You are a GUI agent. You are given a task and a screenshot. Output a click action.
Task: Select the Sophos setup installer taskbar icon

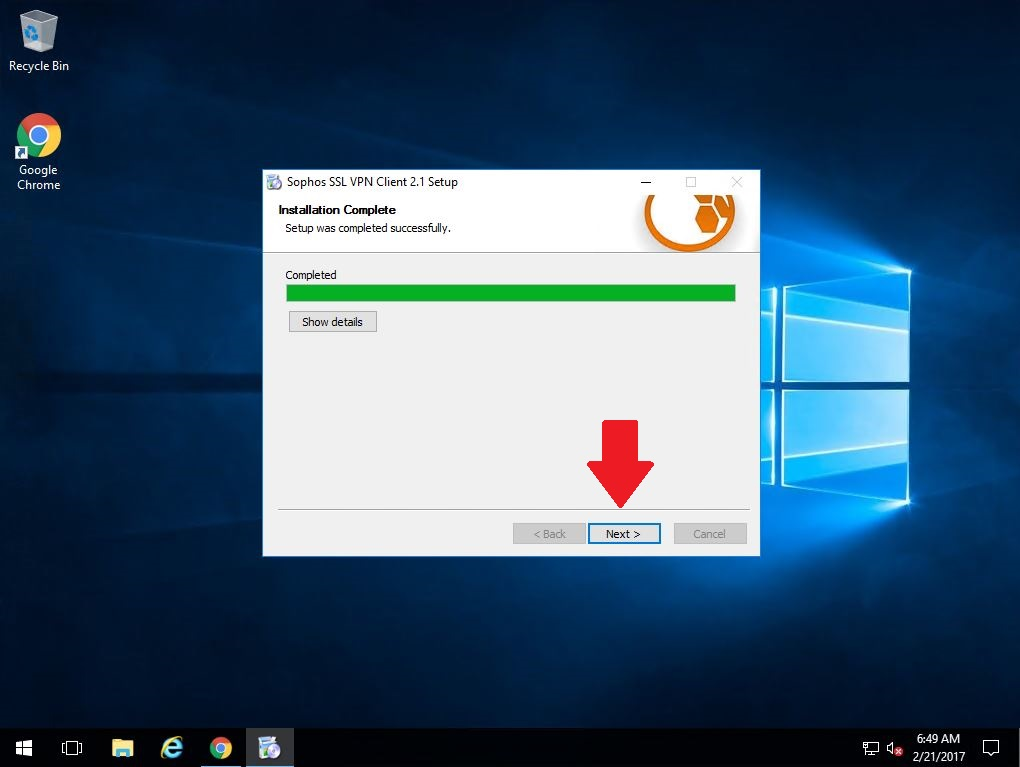pos(269,747)
